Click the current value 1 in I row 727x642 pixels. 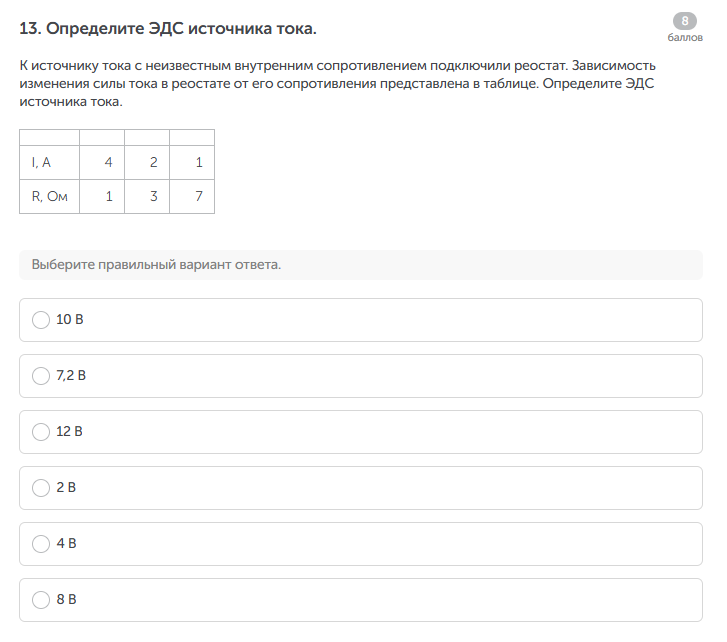click(199, 162)
